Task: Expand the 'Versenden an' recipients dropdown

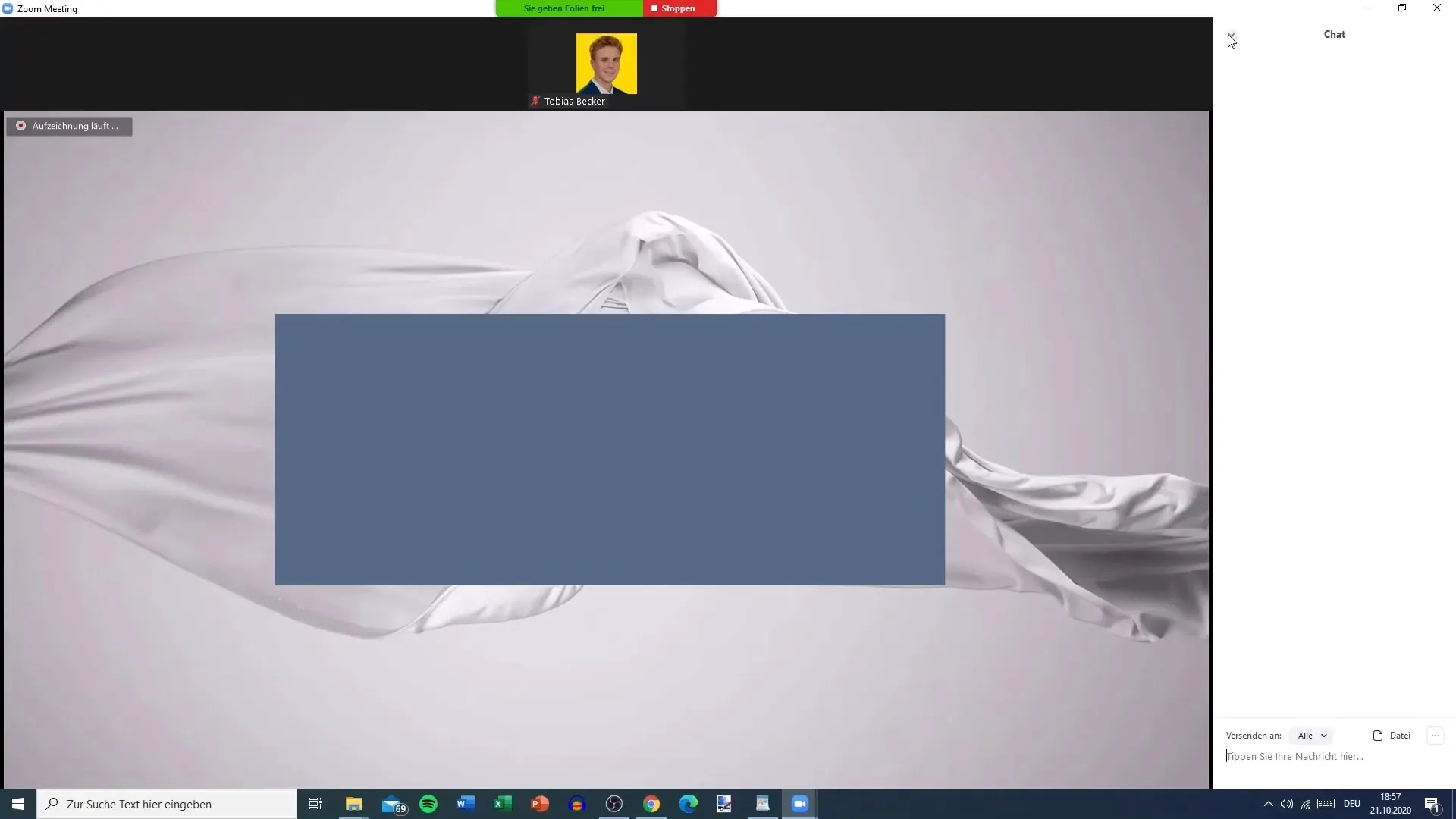Action: coord(1311,735)
